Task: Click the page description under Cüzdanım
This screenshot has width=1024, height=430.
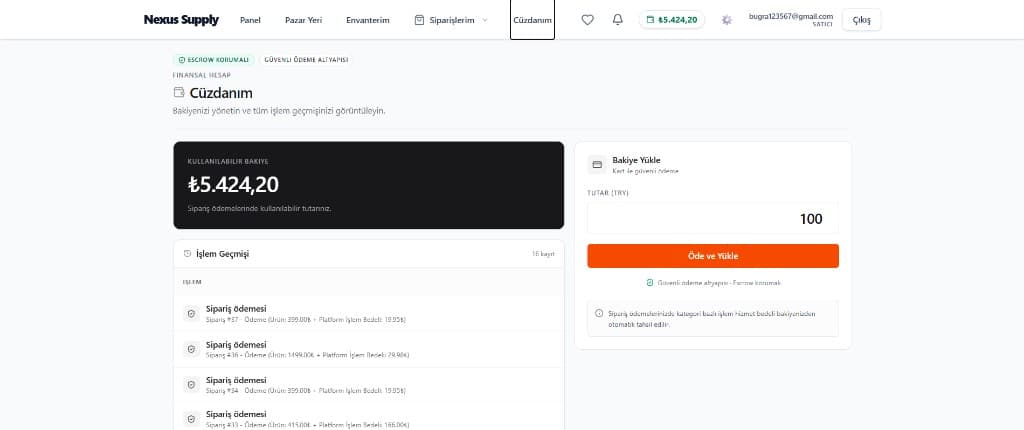Action: tap(279, 111)
